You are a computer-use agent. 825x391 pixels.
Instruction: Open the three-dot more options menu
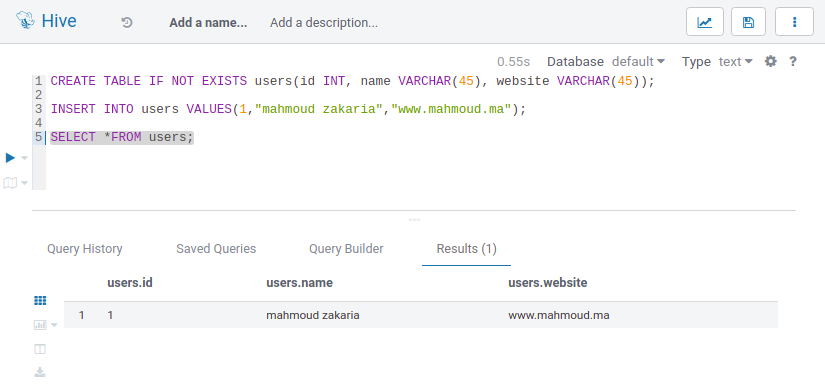[794, 22]
